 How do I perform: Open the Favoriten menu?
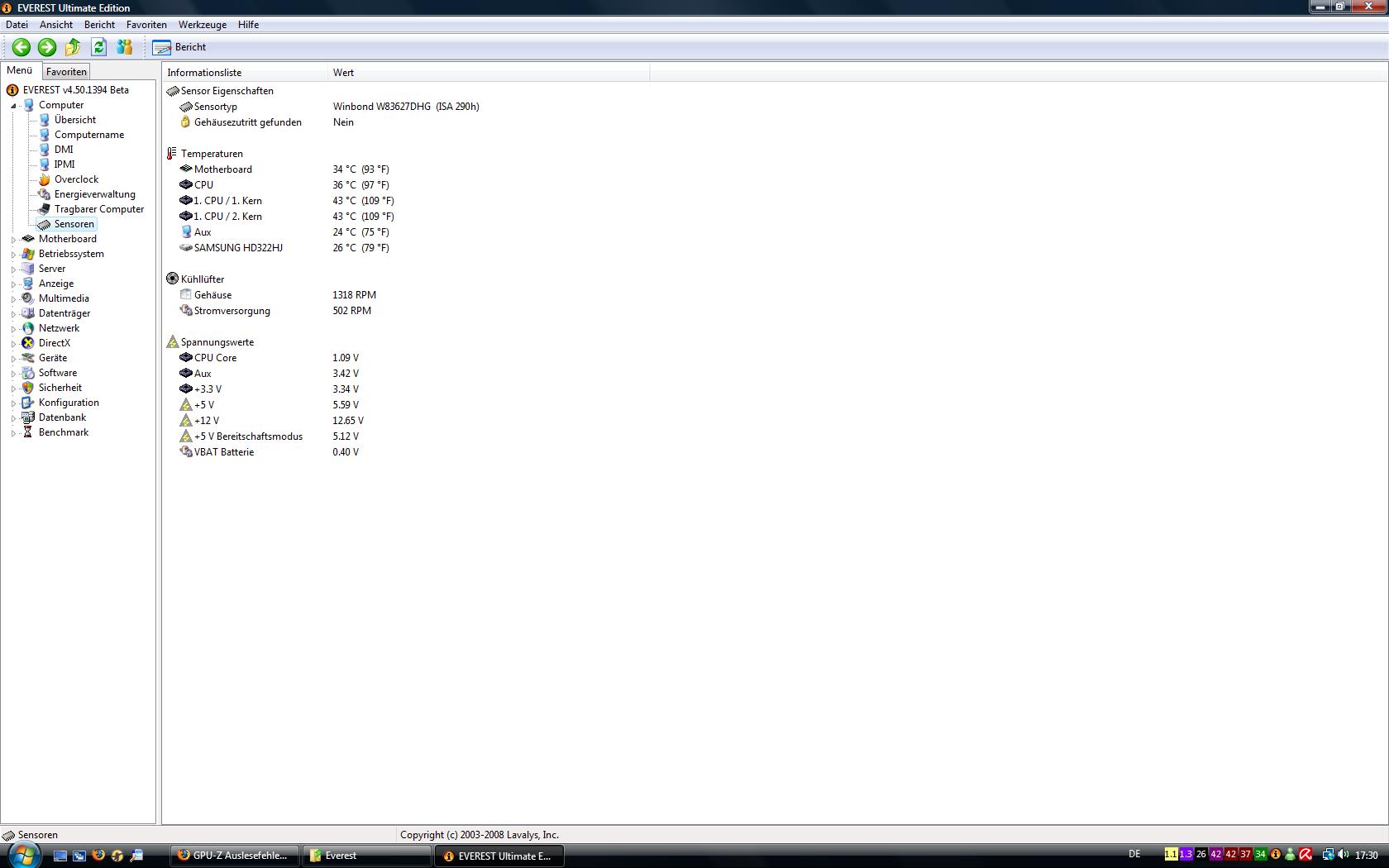coord(146,25)
